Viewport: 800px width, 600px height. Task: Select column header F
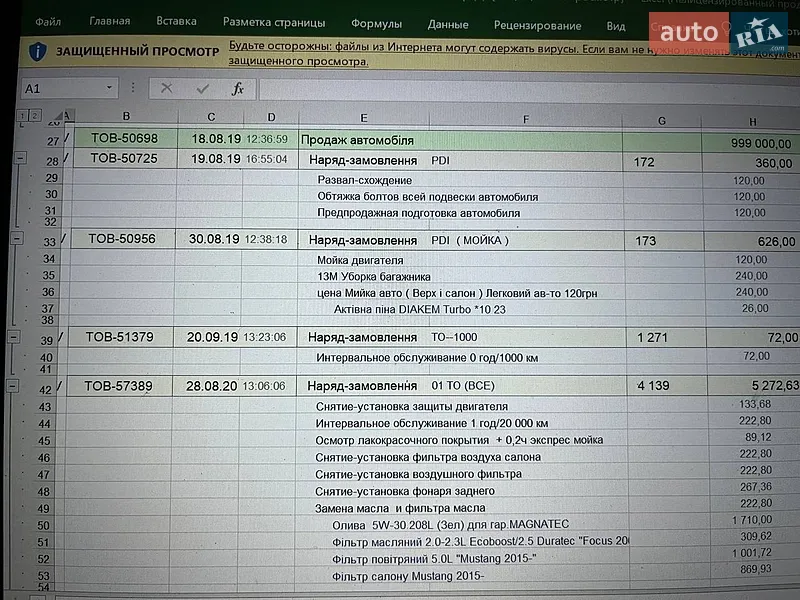[x=526, y=119]
